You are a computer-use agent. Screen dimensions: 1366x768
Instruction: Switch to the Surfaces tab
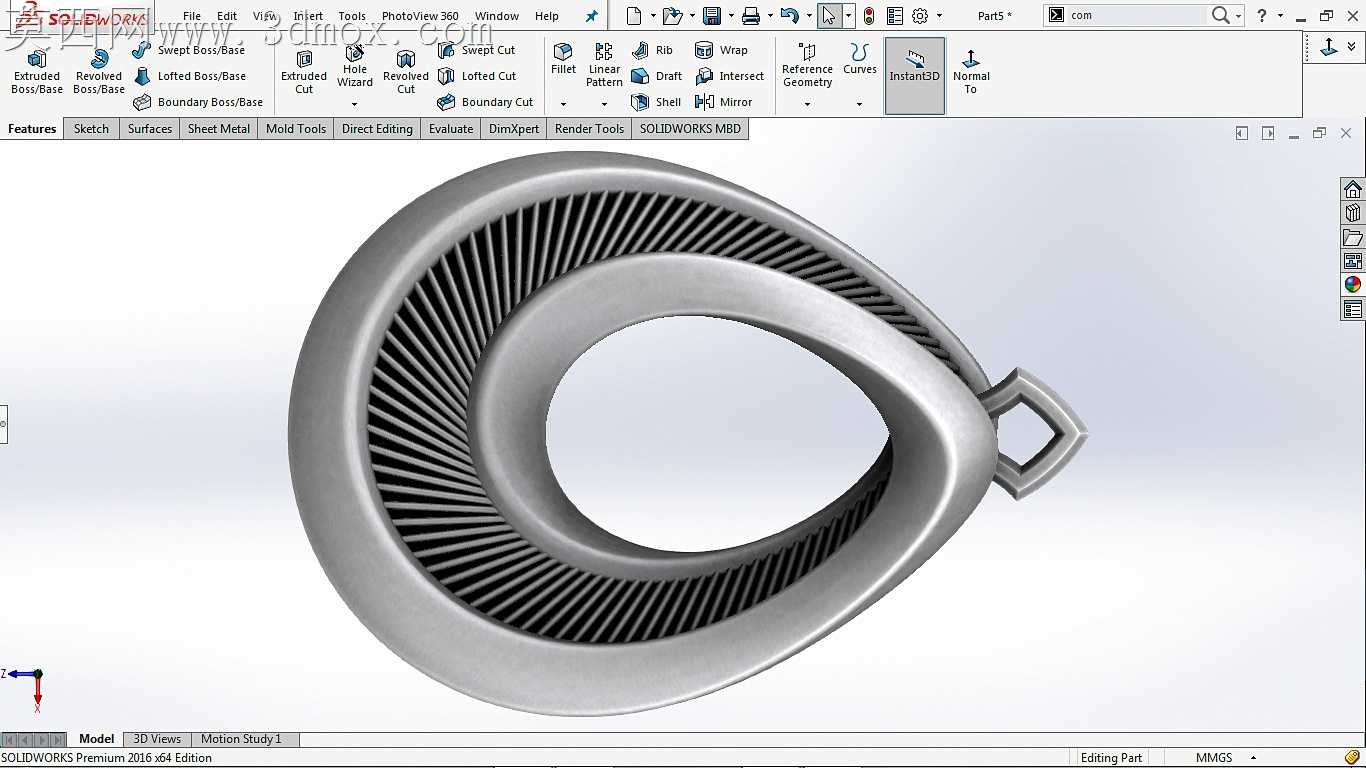(150, 129)
